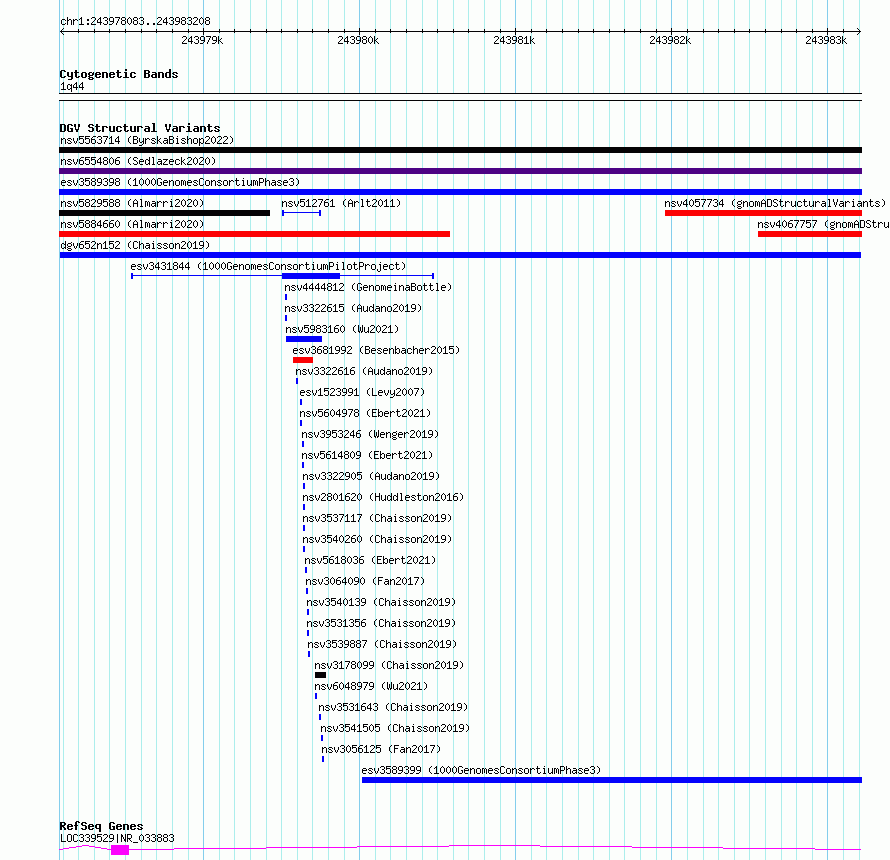Select the esv3589398 blue variant bar
This screenshot has height=860, width=890.
point(460,192)
